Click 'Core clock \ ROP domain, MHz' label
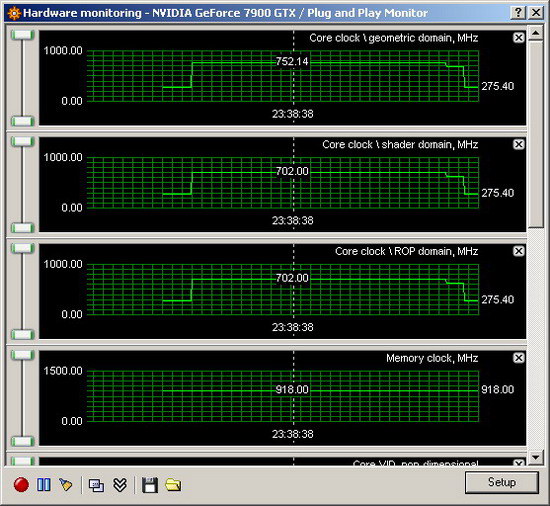Screen dimensions: 550x506 coord(407,251)
